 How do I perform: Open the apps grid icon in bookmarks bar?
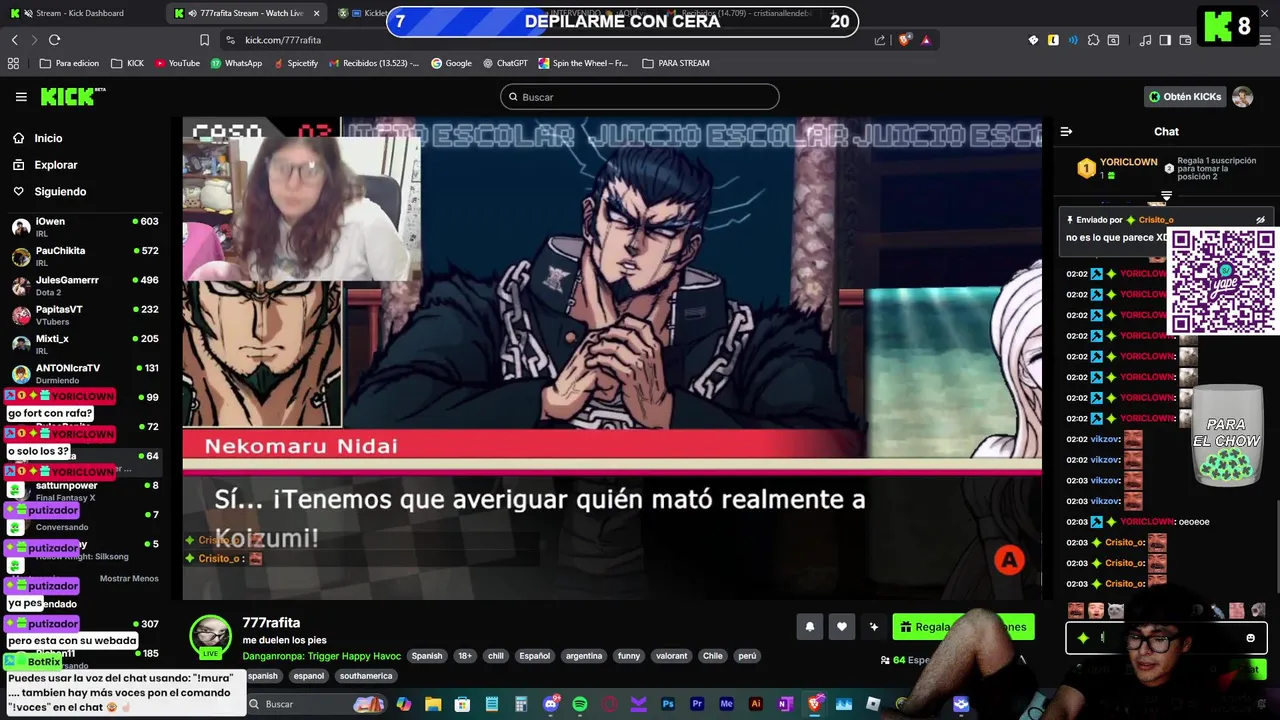point(13,63)
